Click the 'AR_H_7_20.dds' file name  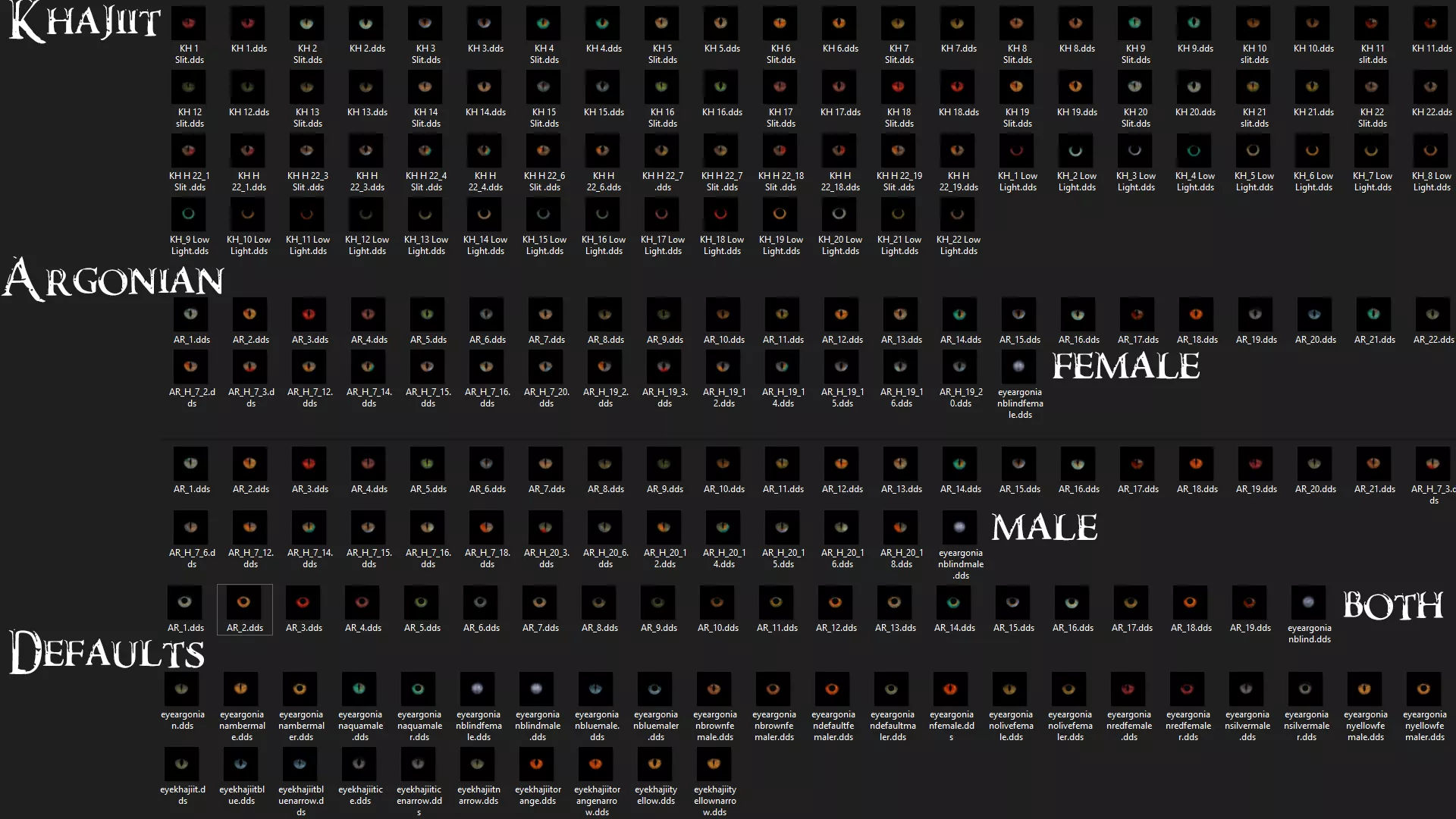546,397
